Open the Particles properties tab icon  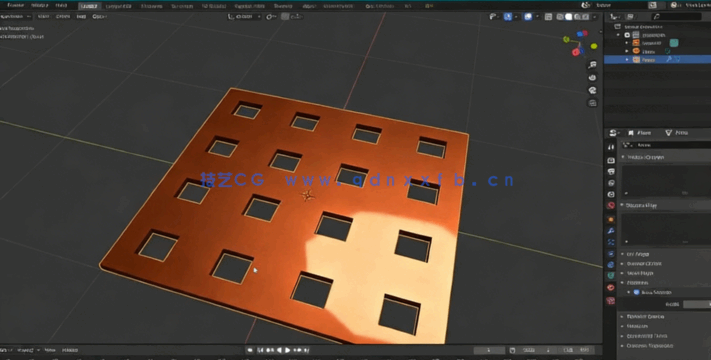coord(611,242)
